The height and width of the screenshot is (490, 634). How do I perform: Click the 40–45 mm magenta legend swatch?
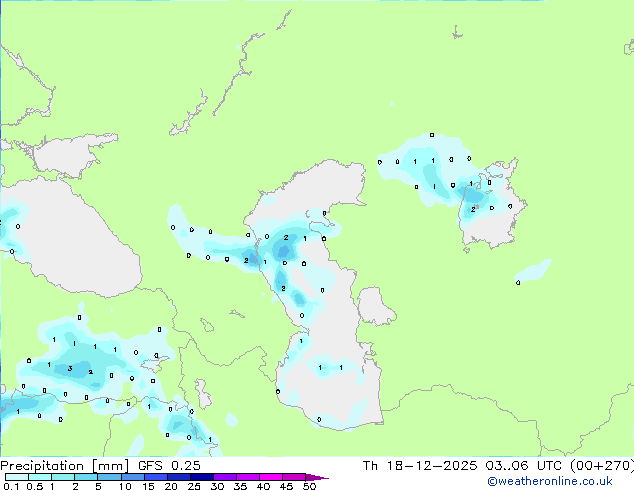271,477
